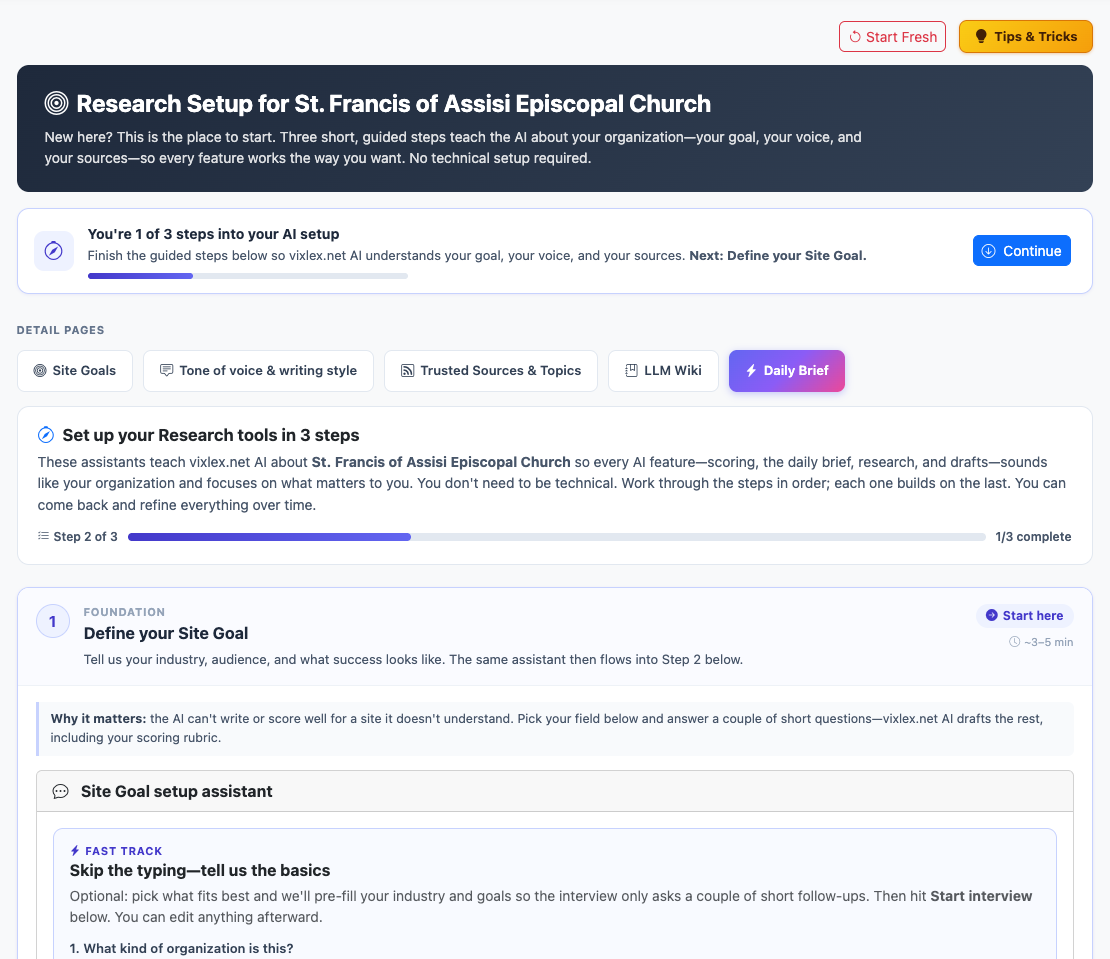The image size is (1110, 959).
Task: Click the down-arrow circle icon in Continue
Action: [x=988, y=251]
